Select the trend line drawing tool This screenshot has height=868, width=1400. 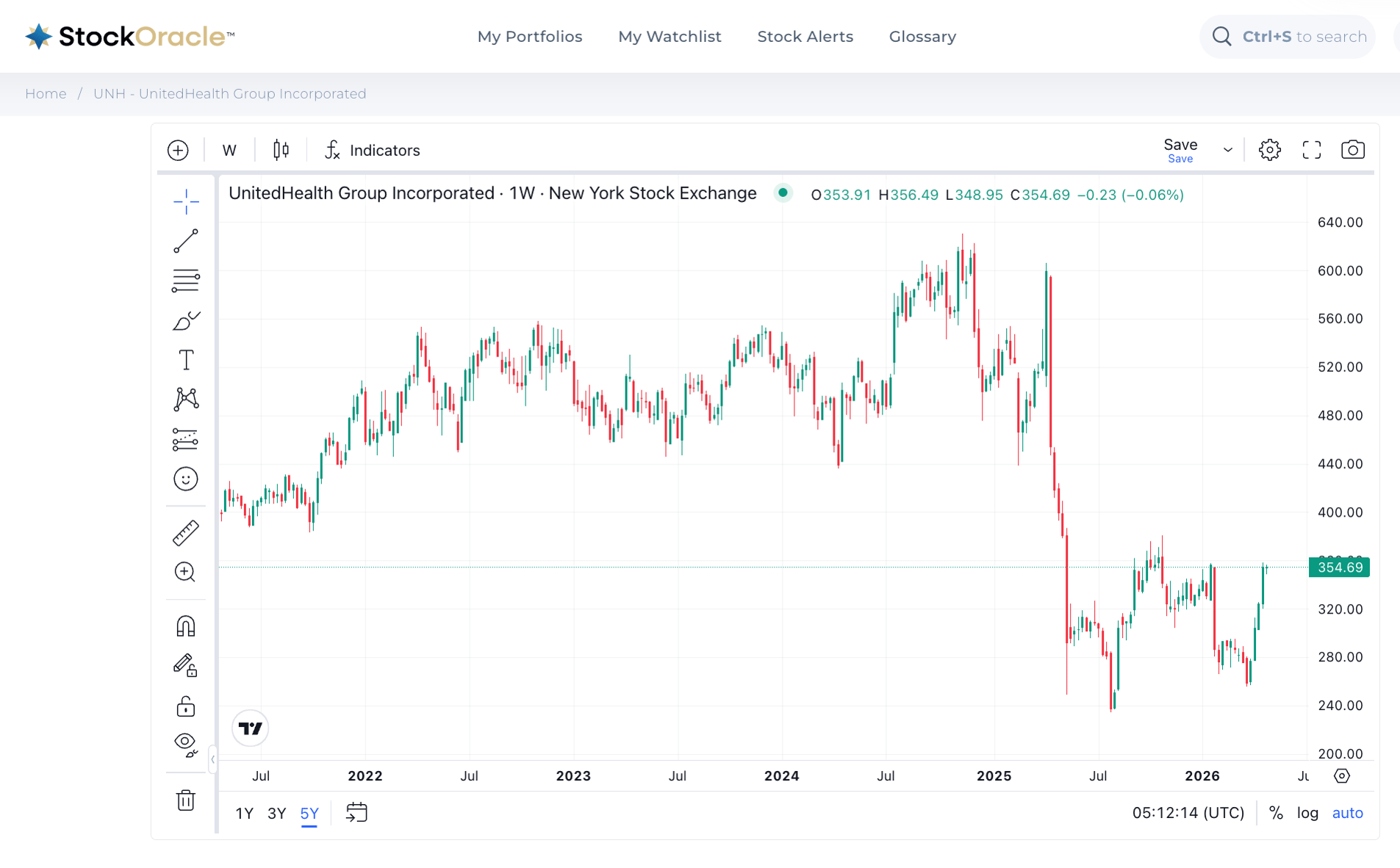pos(185,241)
